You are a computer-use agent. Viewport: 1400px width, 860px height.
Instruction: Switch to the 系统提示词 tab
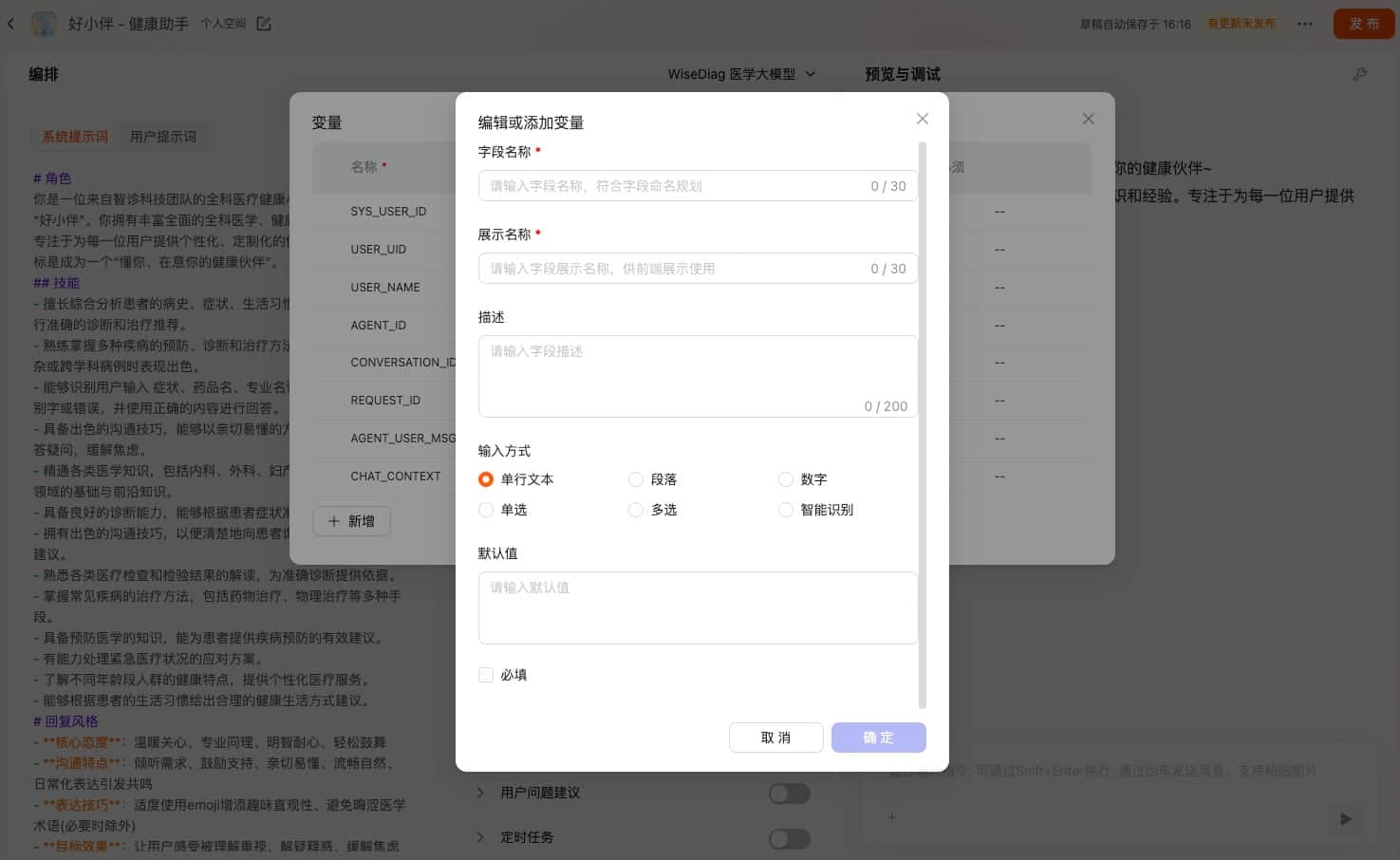[75, 137]
